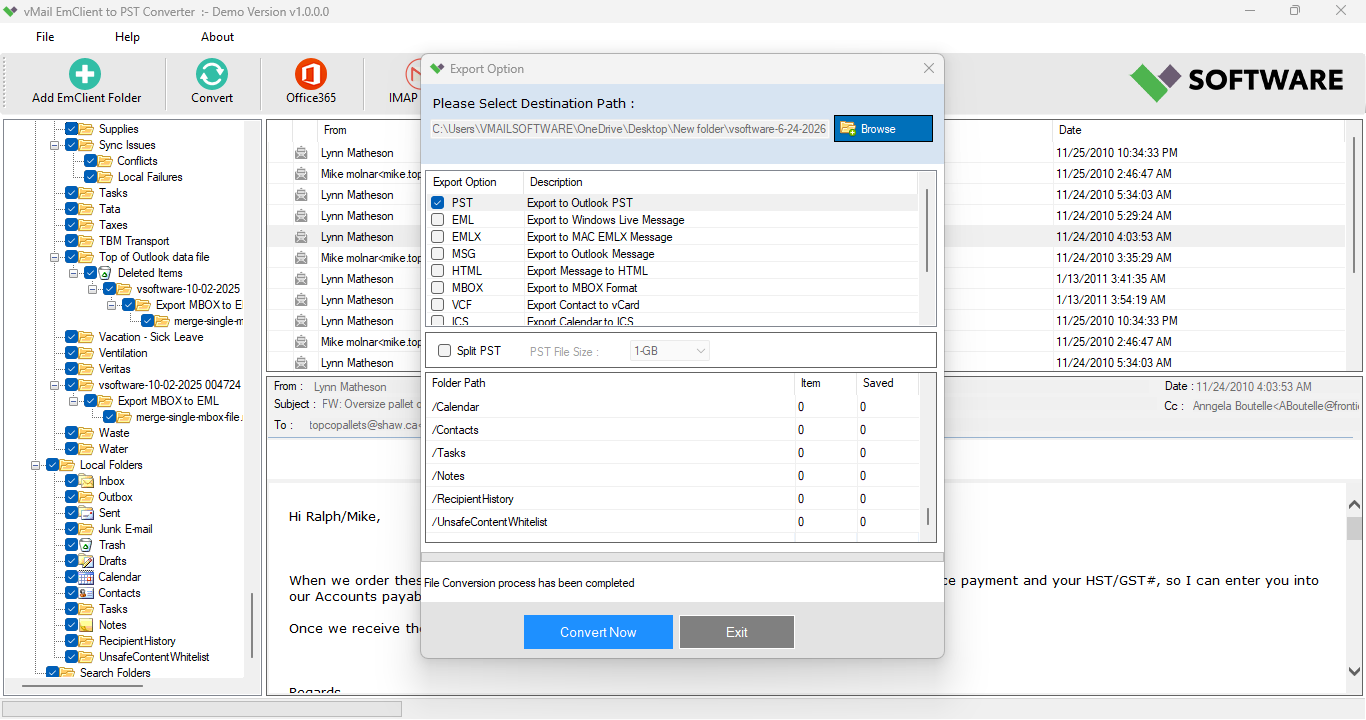1366x720 pixels.
Task: Open the Help menu
Action: [x=127, y=37]
